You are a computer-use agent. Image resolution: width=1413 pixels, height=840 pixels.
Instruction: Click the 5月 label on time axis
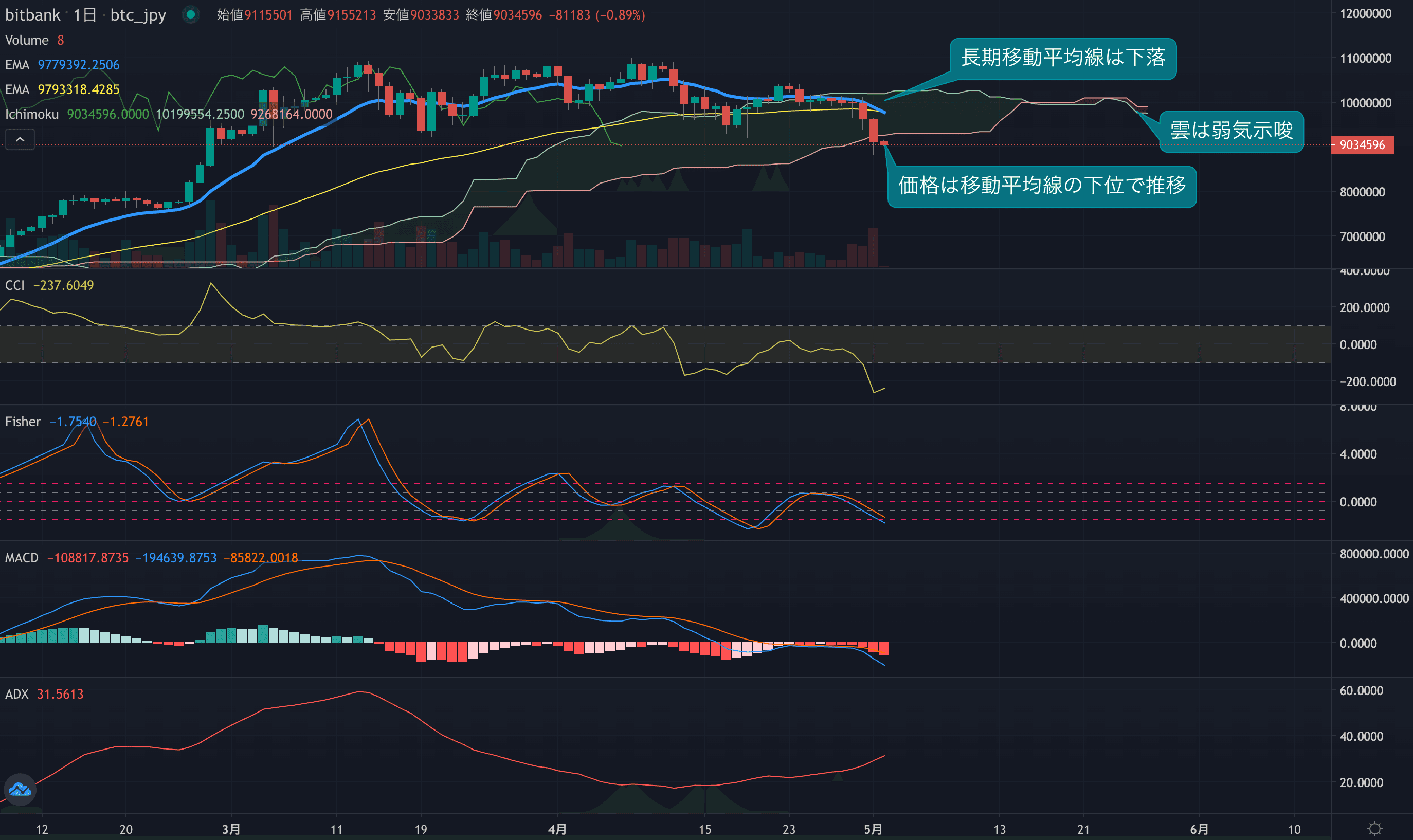pos(873,829)
